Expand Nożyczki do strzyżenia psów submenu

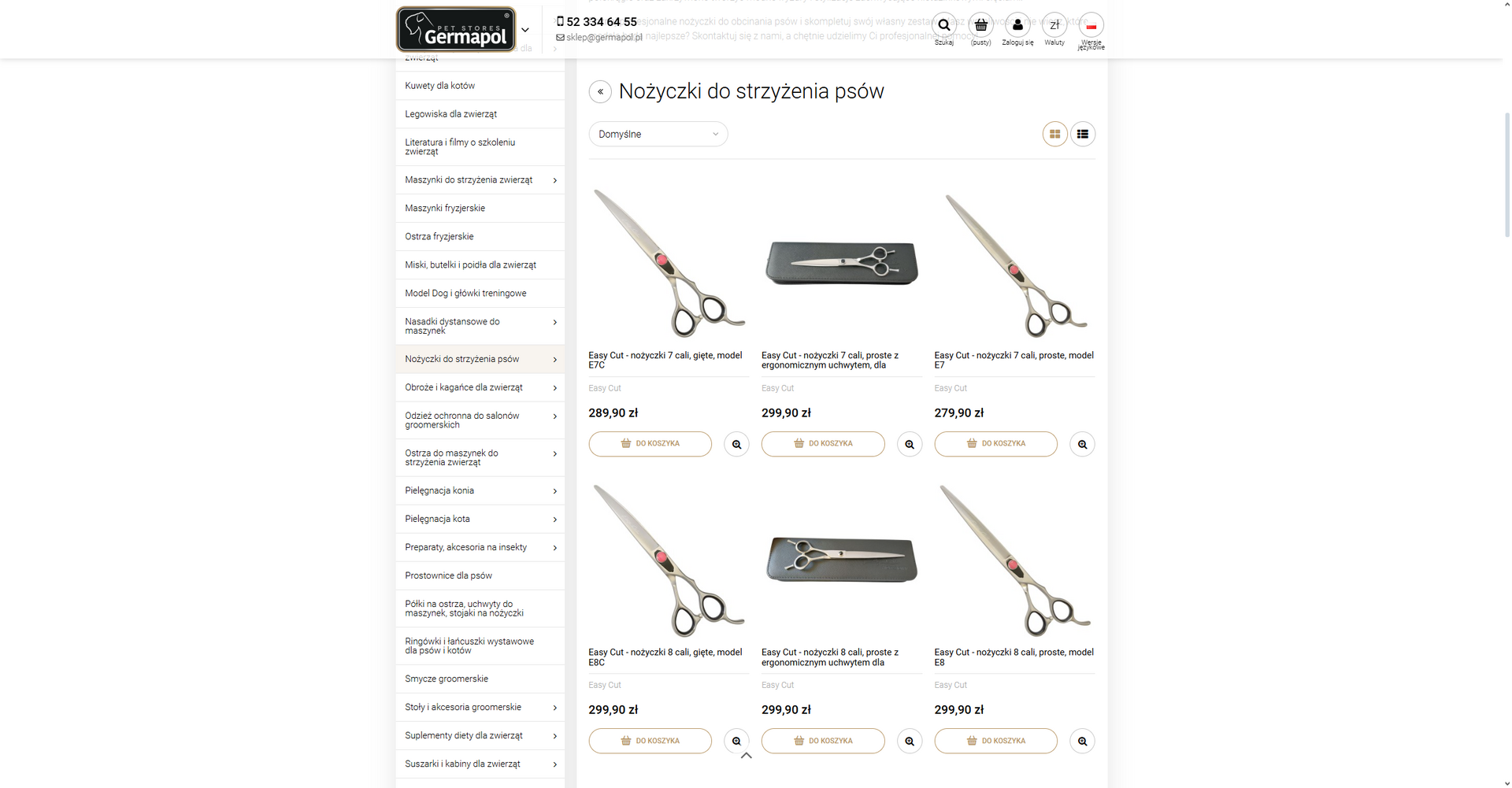555,360
